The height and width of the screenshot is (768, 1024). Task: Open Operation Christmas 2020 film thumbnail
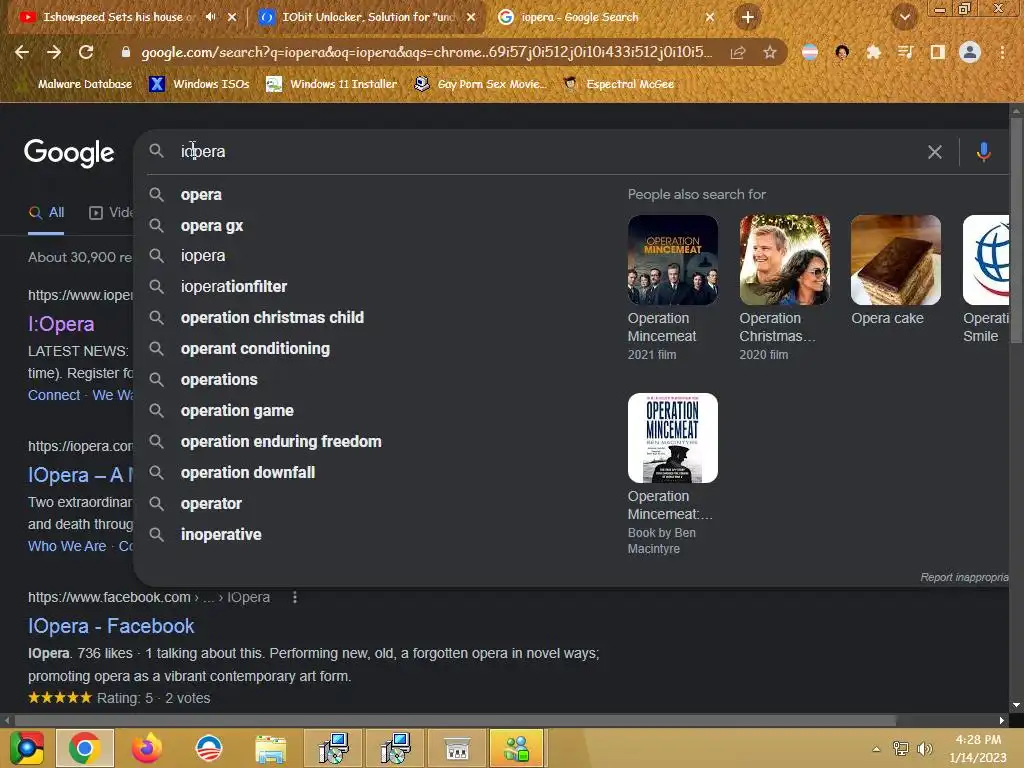[784, 260]
